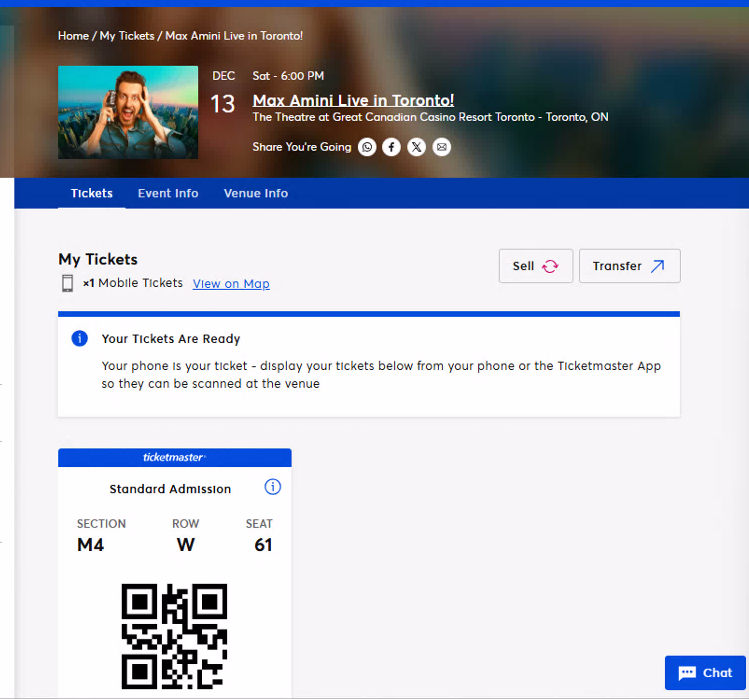Switch to Event Info tab

click(168, 193)
